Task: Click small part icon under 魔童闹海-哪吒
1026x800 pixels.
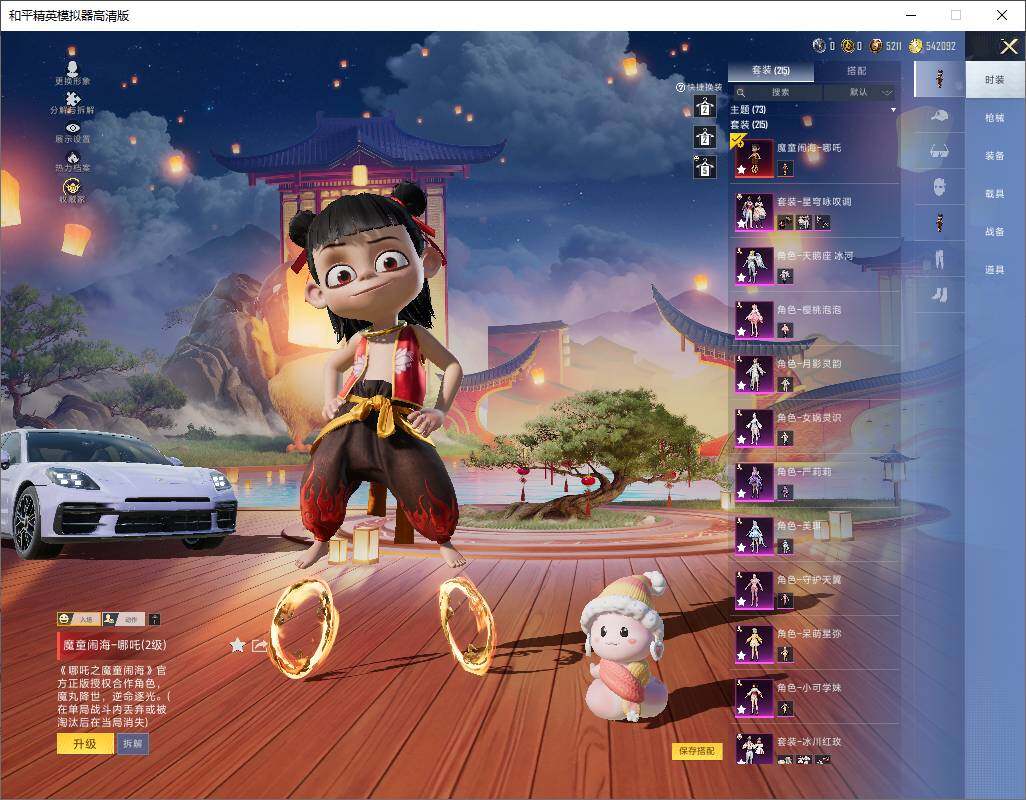Action: click(785, 169)
